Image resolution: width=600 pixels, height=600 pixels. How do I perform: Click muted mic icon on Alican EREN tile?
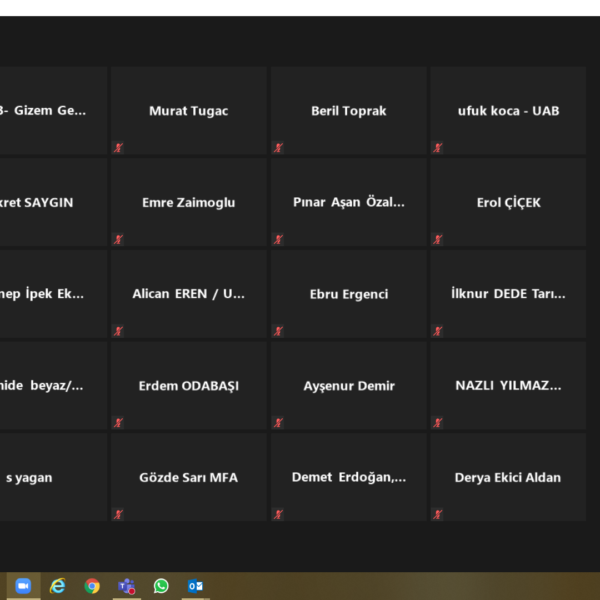pos(118,331)
